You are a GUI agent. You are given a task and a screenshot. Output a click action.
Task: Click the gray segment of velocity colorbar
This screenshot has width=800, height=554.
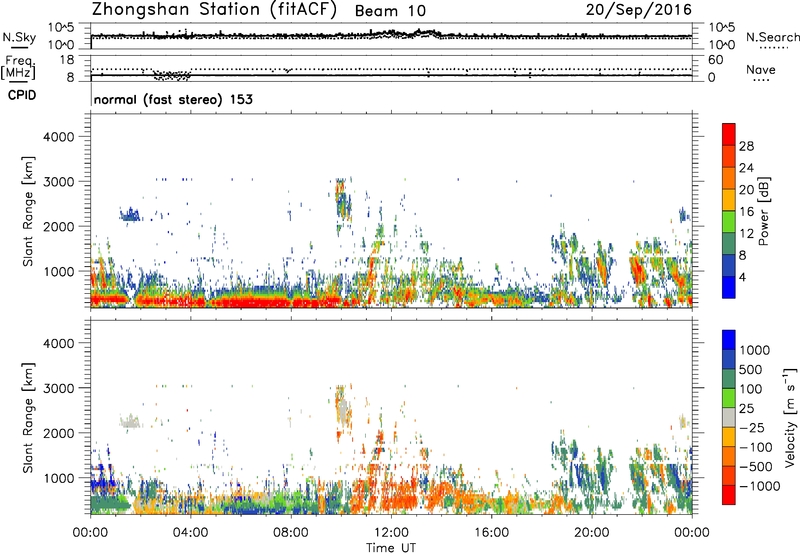(x=729, y=418)
